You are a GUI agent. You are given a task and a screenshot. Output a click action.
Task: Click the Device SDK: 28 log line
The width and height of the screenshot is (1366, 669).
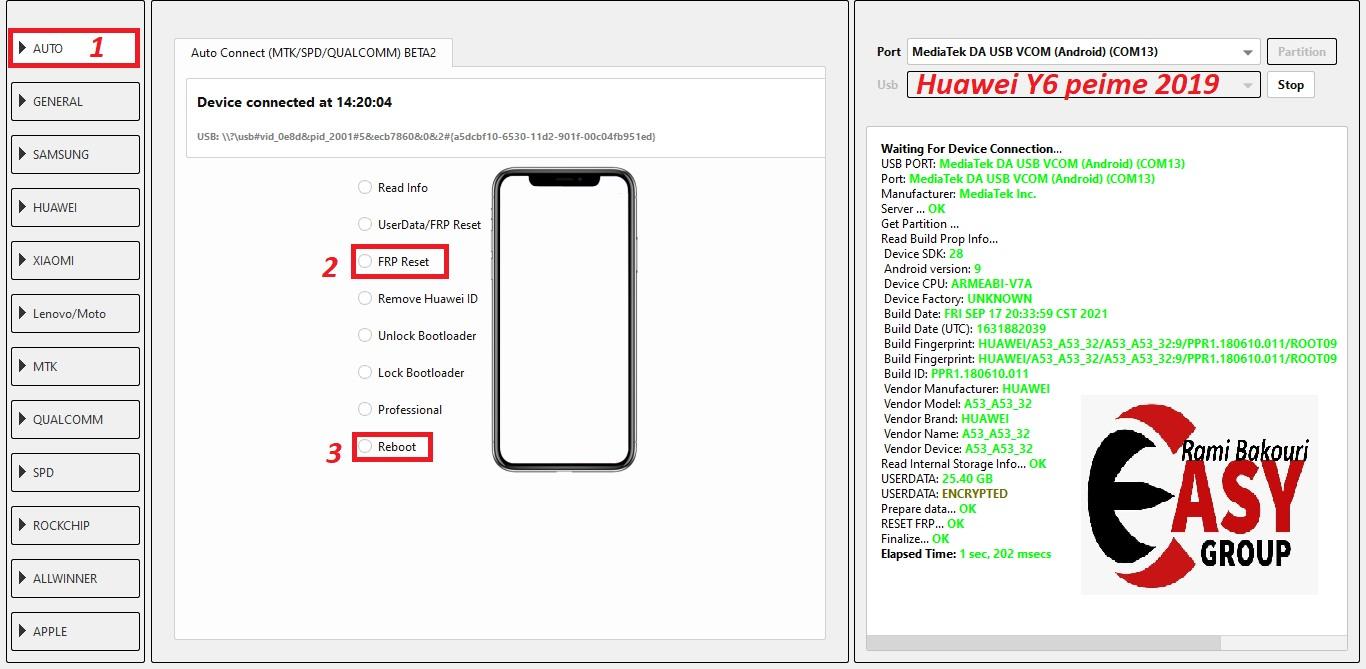pyautogui.click(x=923, y=254)
